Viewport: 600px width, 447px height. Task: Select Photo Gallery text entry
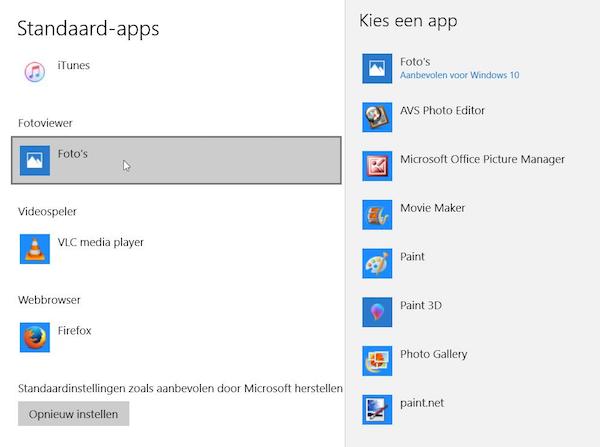coord(434,354)
